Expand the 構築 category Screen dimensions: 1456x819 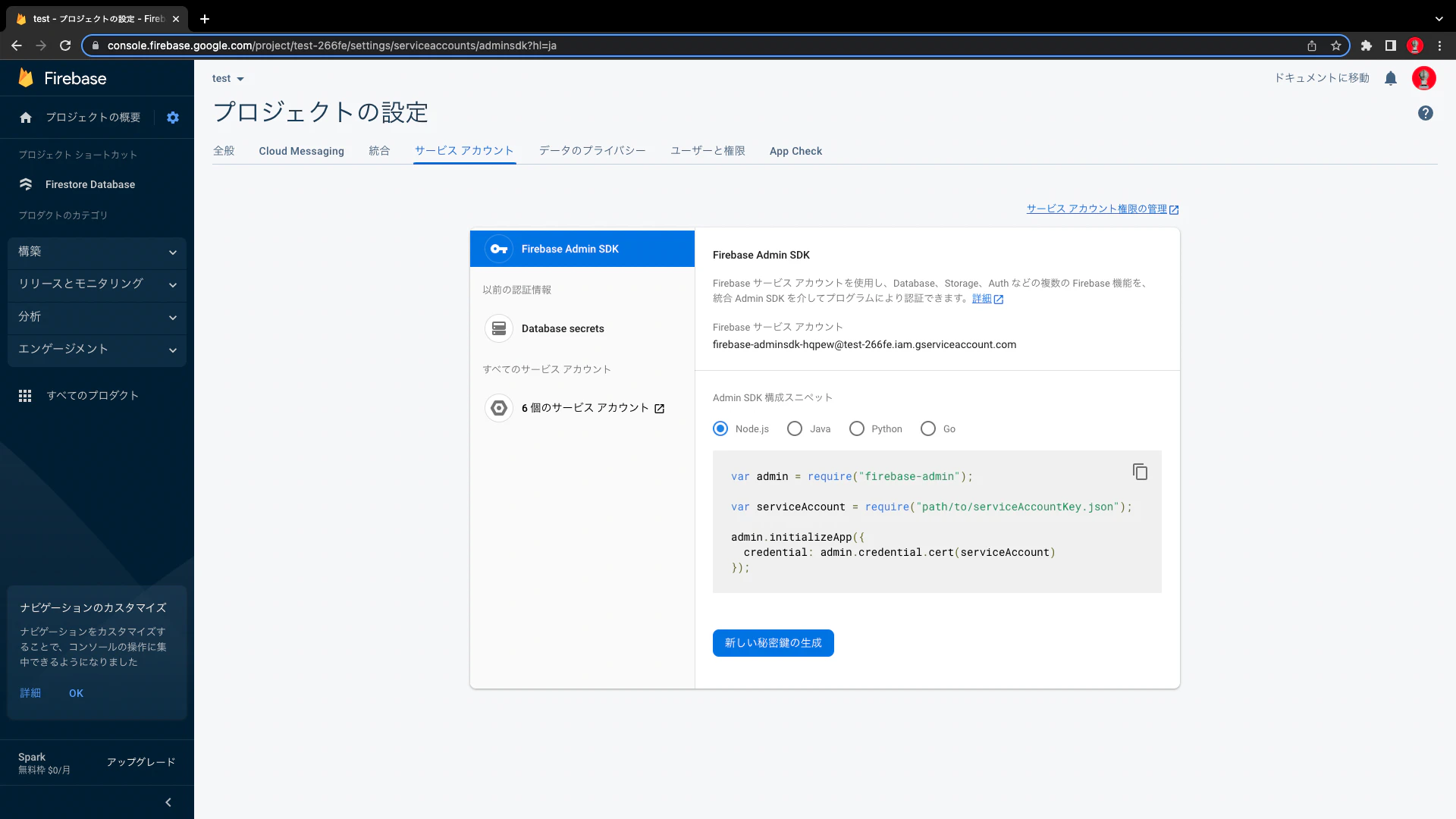[97, 252]
